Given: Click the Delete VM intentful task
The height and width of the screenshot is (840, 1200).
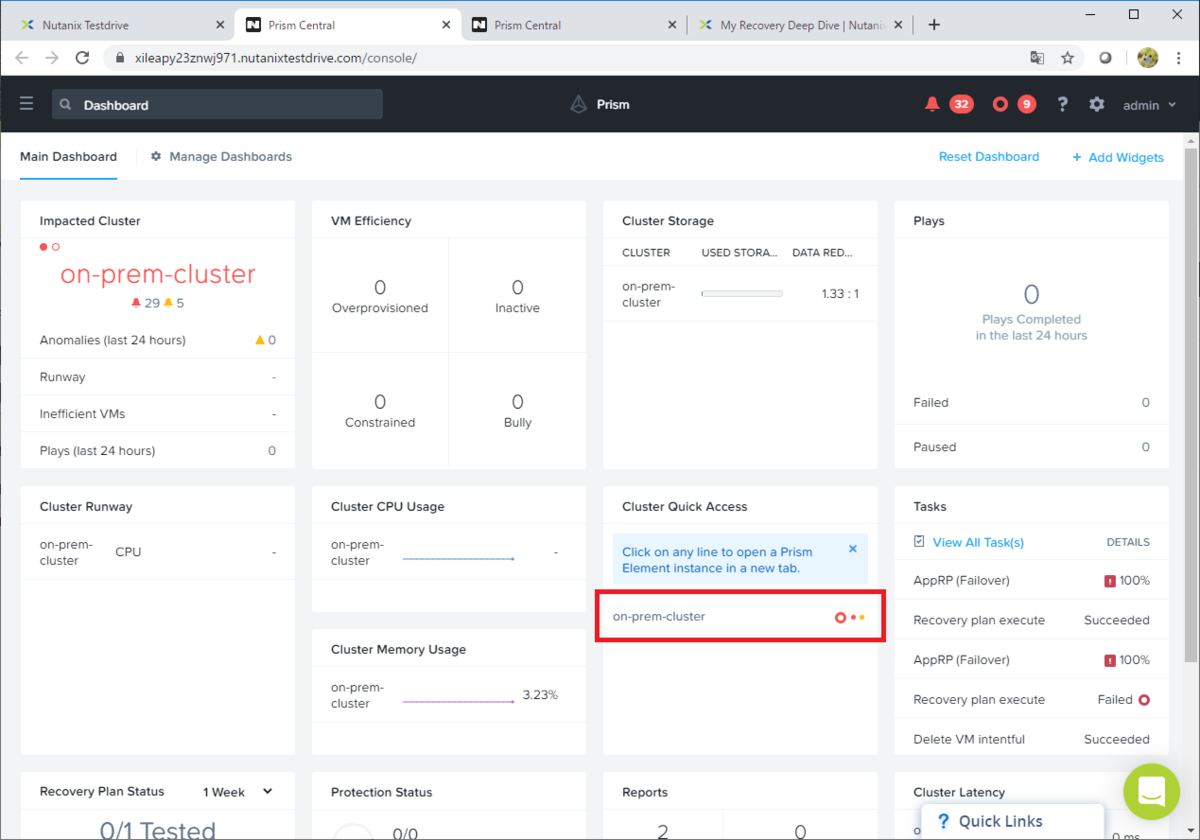Looking at the screenshot, I should 1031,739.
